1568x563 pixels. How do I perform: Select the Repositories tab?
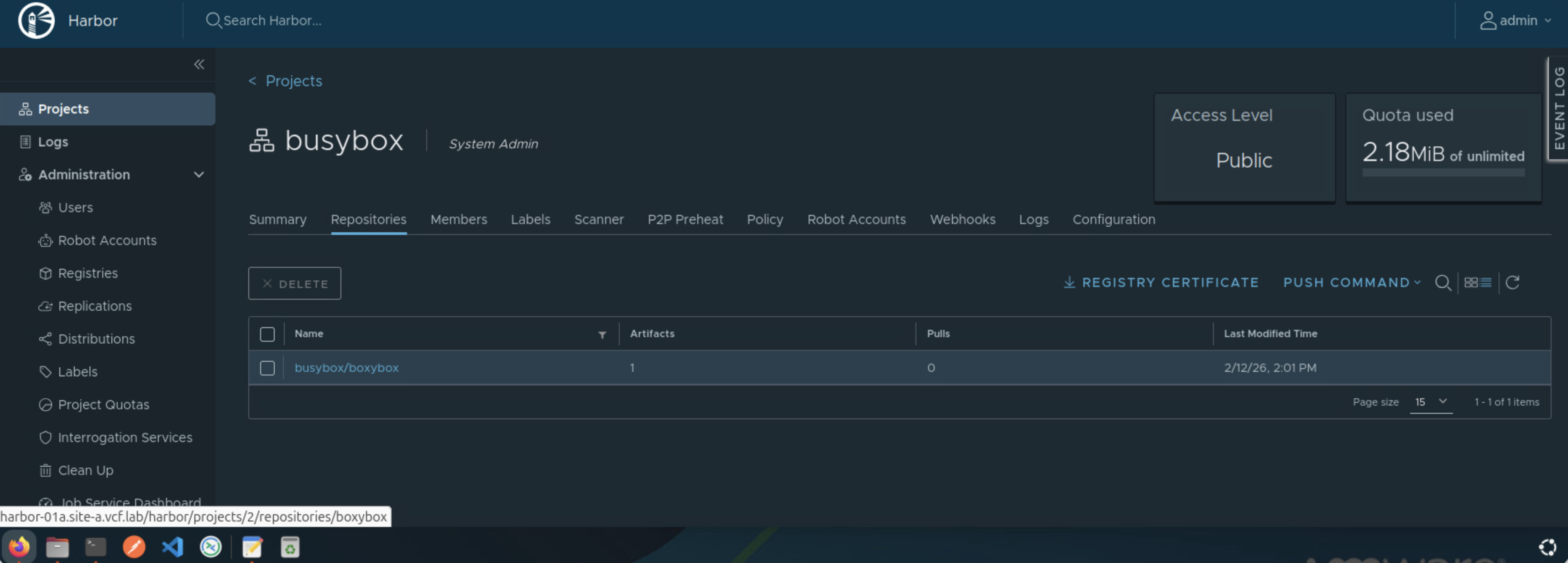pos(369,220)
